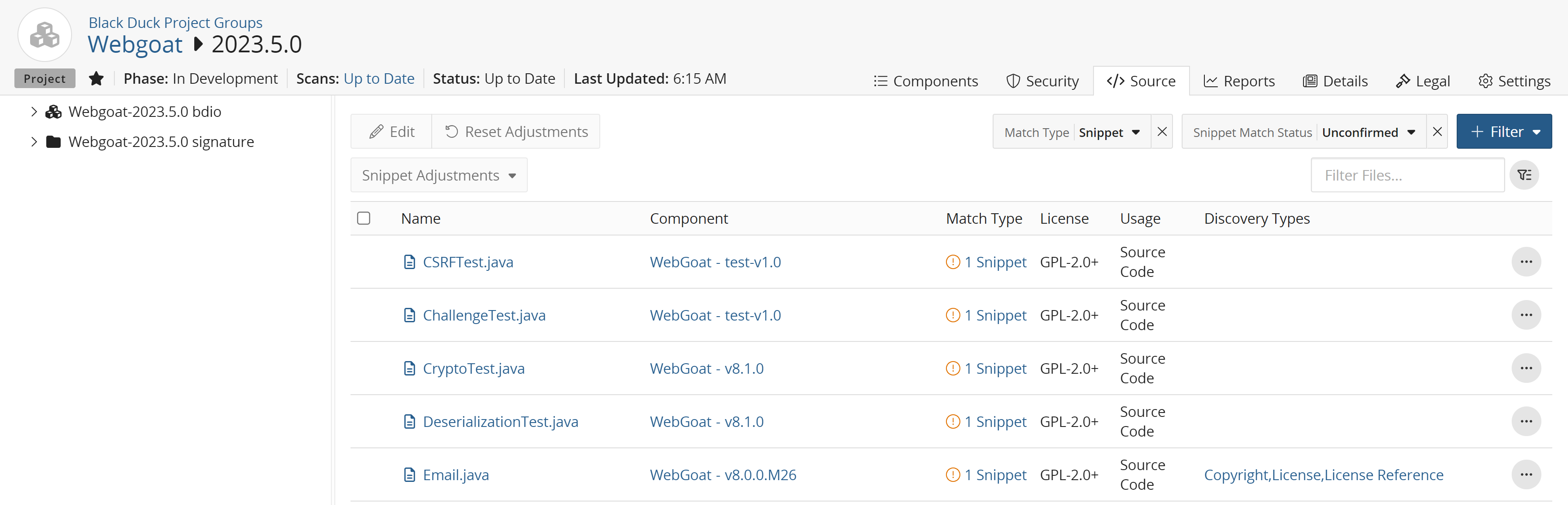Click inside the Filter Files input field
This screenshot has height=505, width=1568.
1406,174
